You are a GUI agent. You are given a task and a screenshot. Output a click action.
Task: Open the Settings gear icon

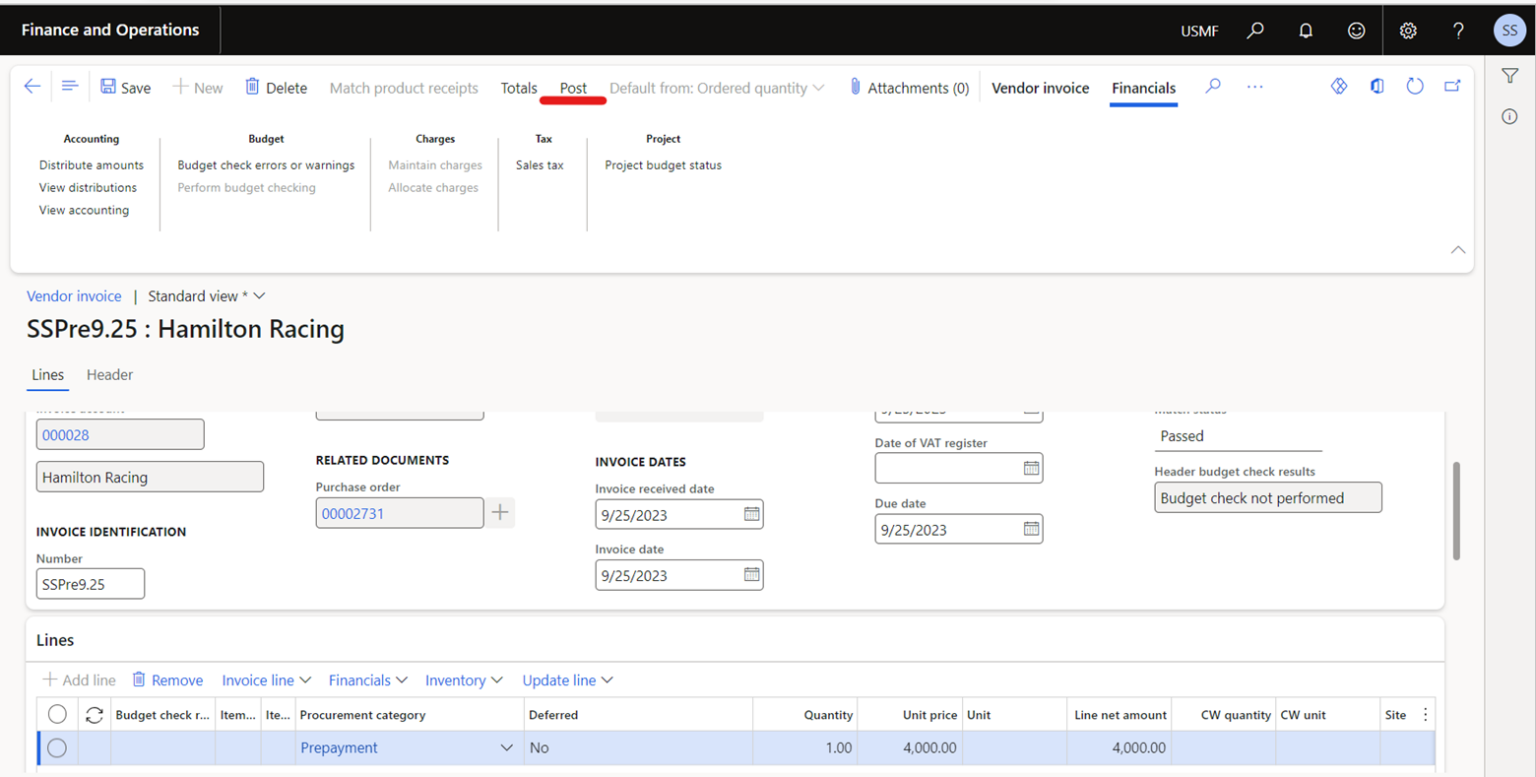point(1408,30)
